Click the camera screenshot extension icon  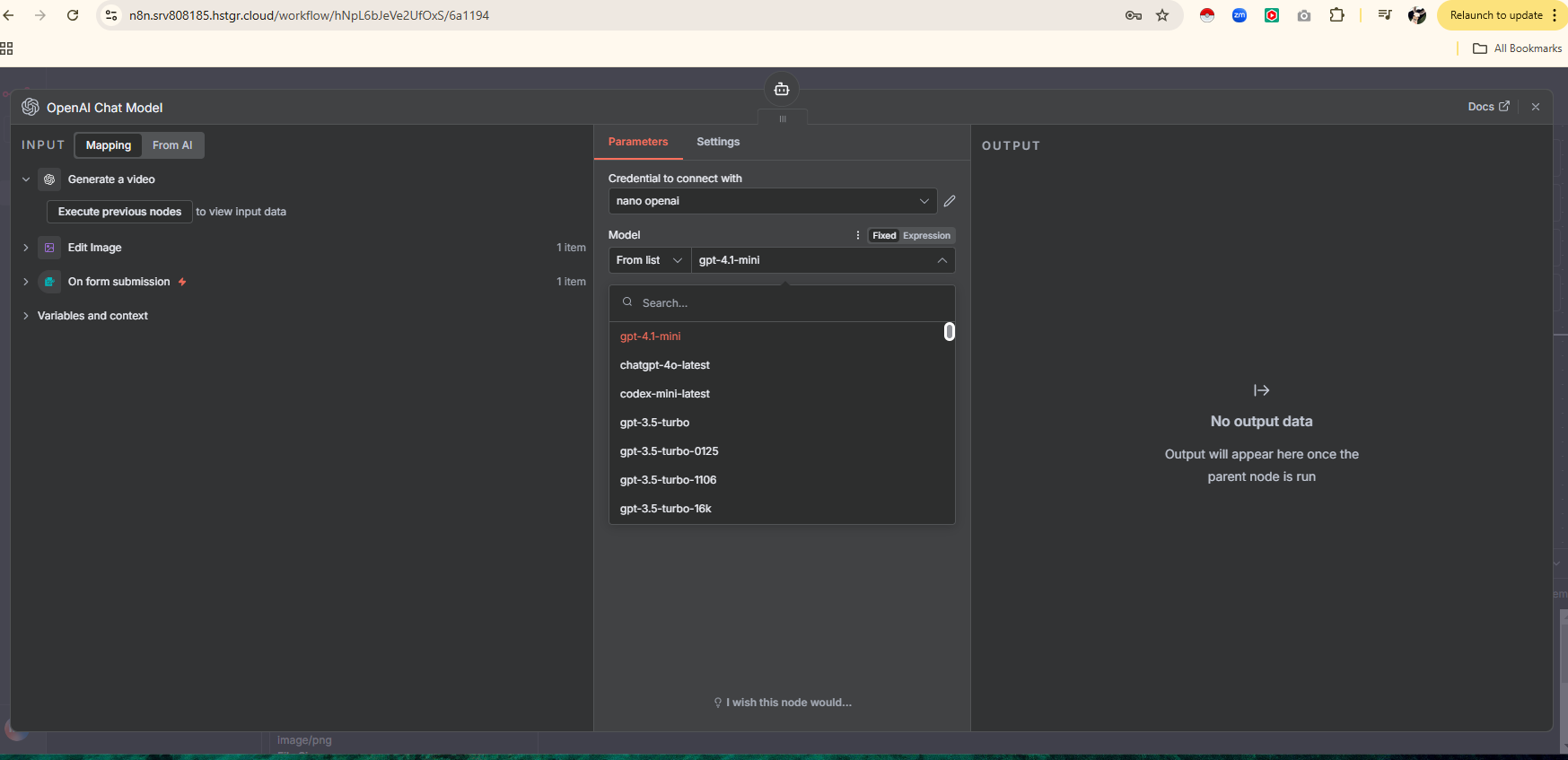(x=1304, y=15)
